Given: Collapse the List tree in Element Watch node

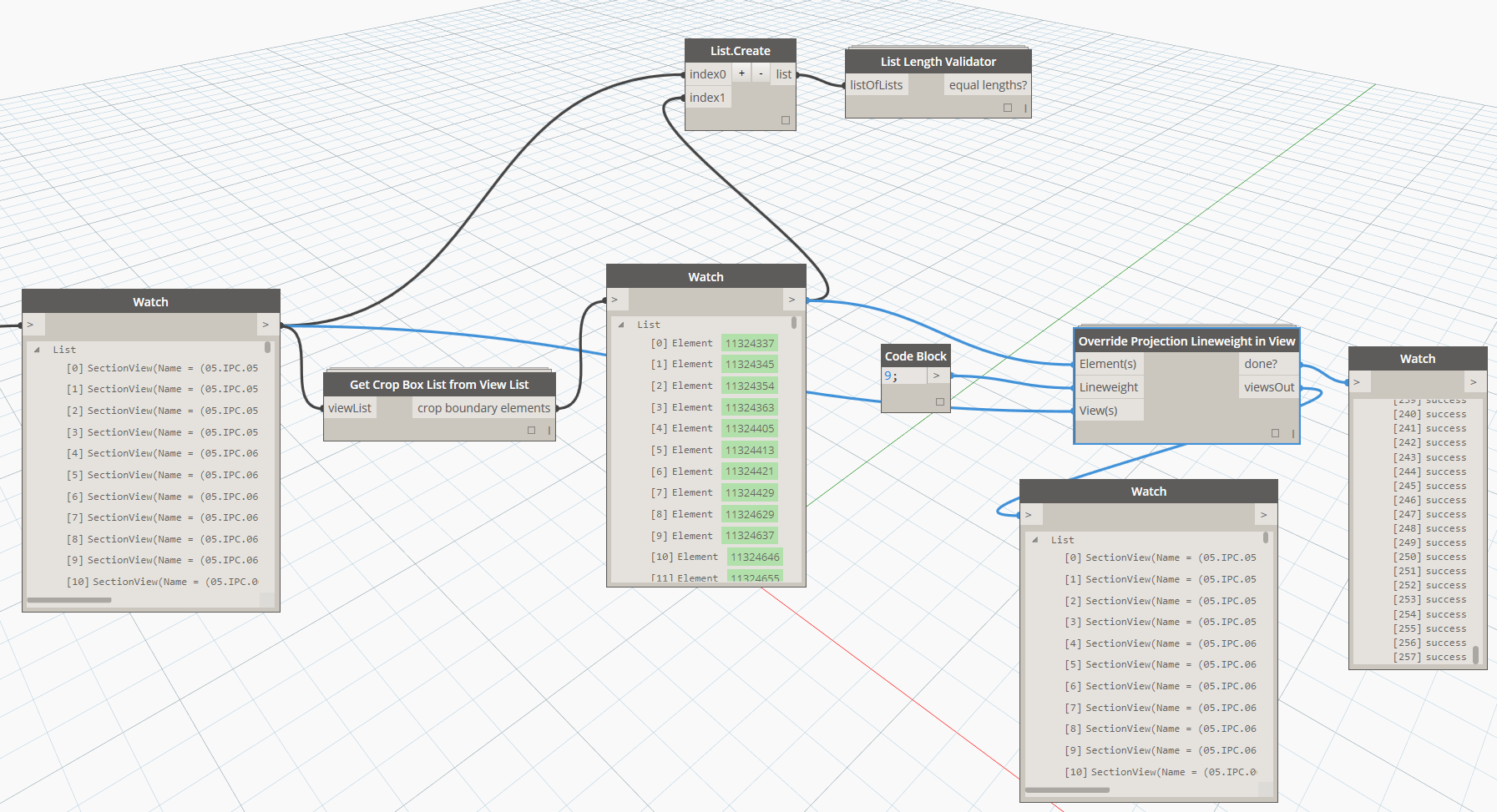Looking at the screenshot, I should point(621,325).
